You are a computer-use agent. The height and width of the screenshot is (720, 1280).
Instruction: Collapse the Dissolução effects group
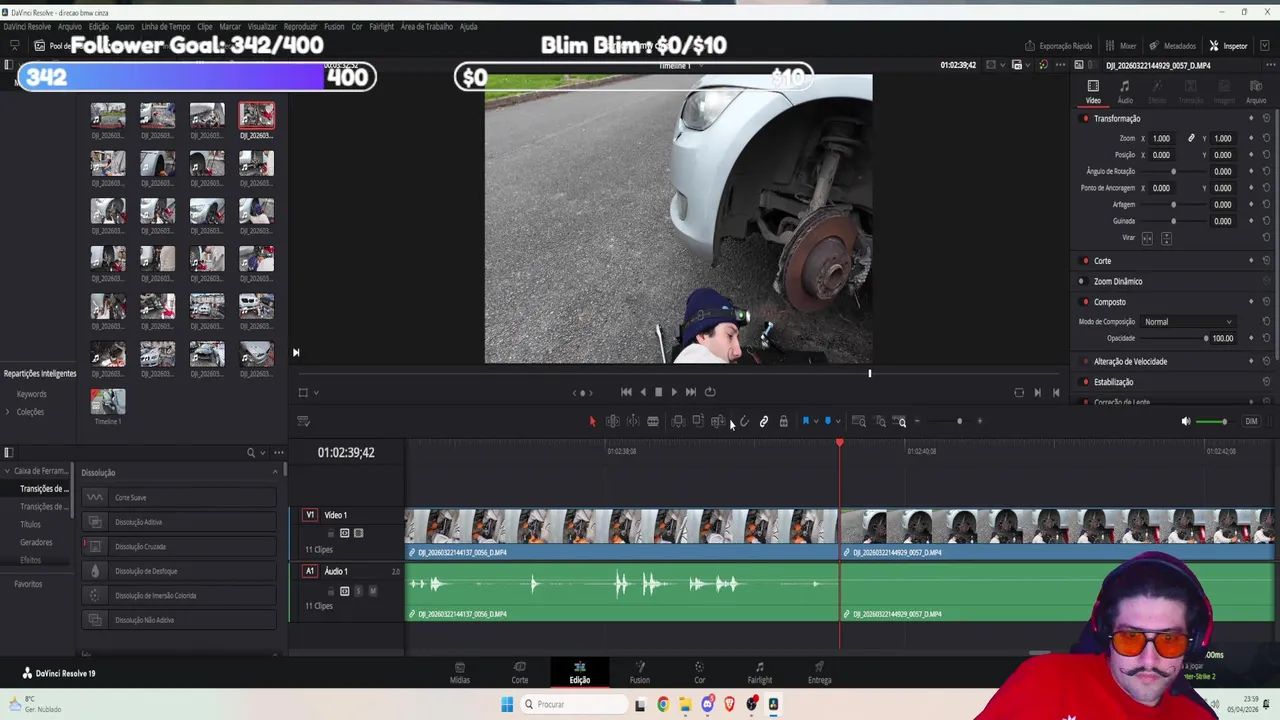[275, 472]
